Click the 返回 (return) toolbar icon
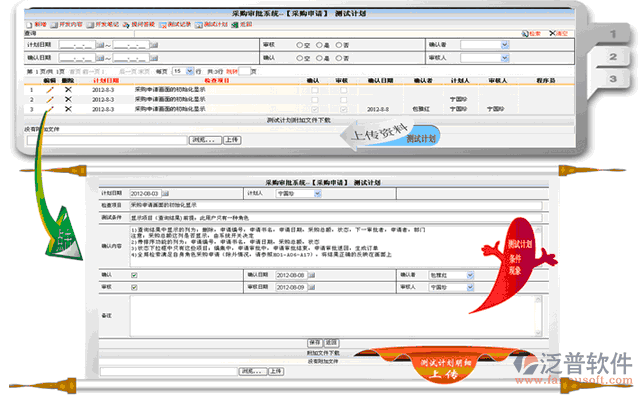The height and width of the screenshot is (396, 643). coord(241,25)
